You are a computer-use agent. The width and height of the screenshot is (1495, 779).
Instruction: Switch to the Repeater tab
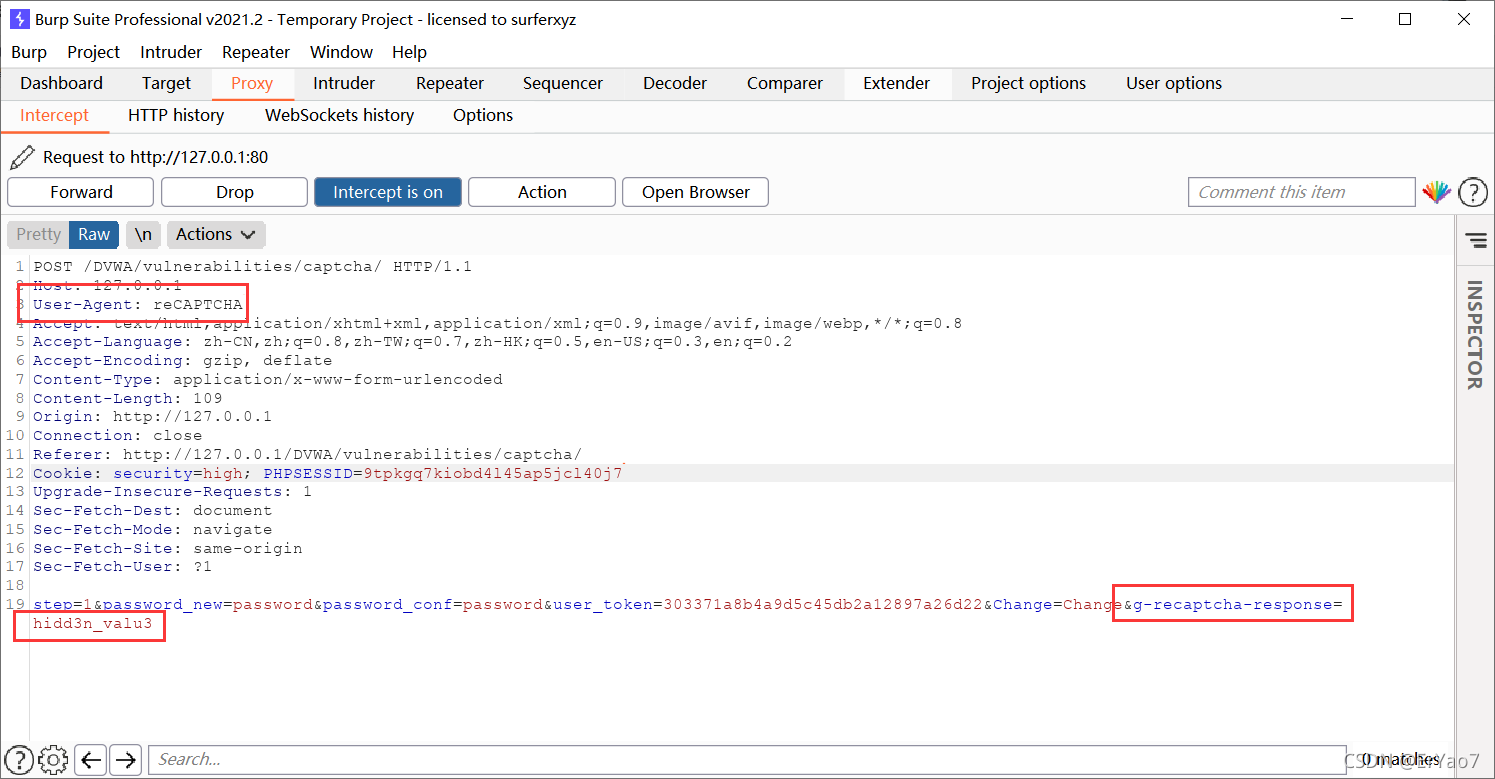tap(450, 83)
